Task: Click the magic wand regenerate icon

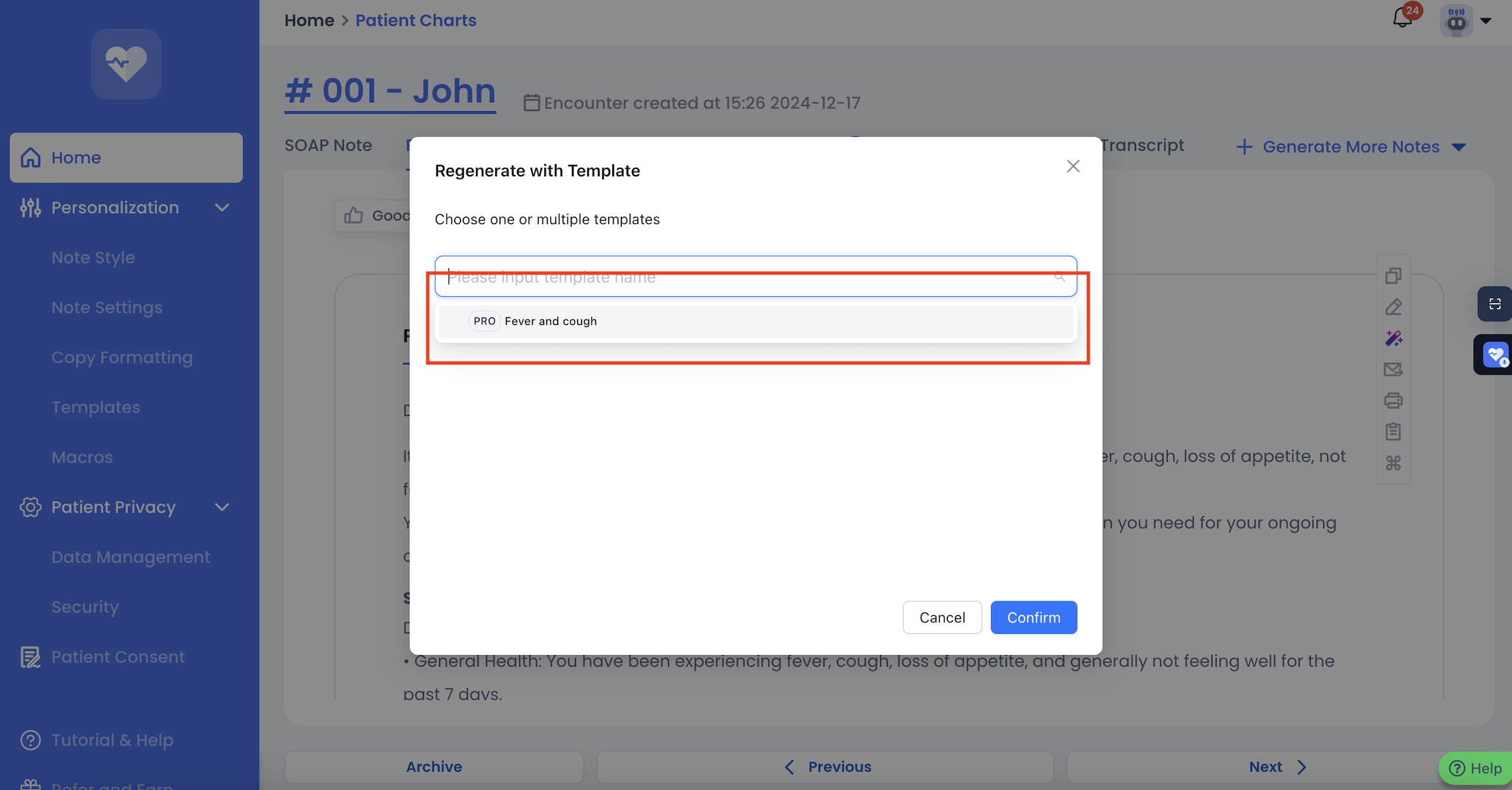Action: [x=1393, y=338]
